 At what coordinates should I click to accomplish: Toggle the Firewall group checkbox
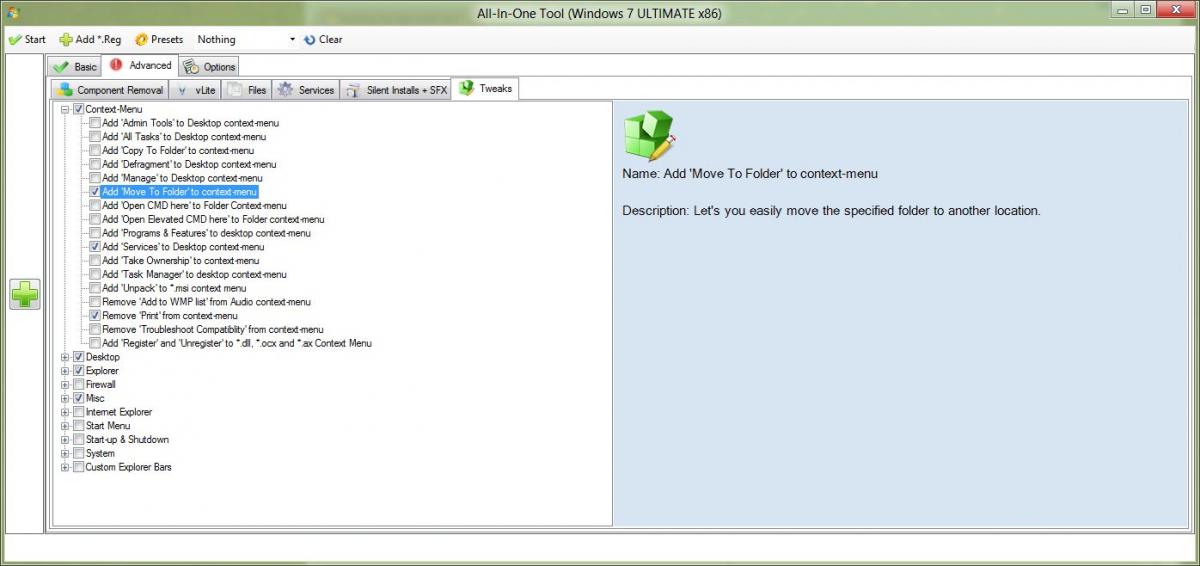point(78,384)
